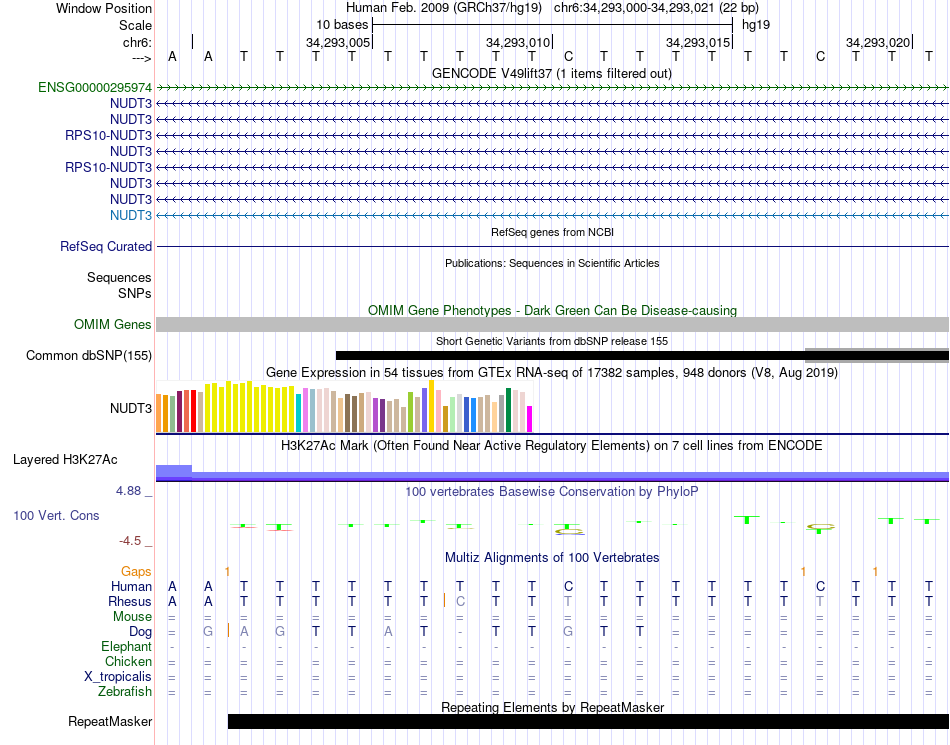950x745 pixels.
Task: Click position marker 34,293,005
Action: tap(338, 42)
